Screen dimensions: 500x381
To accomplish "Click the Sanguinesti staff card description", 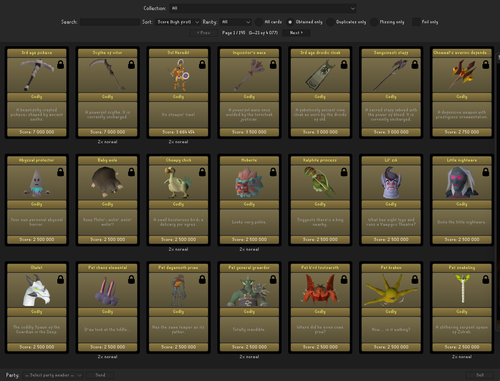I will (391, 114).
